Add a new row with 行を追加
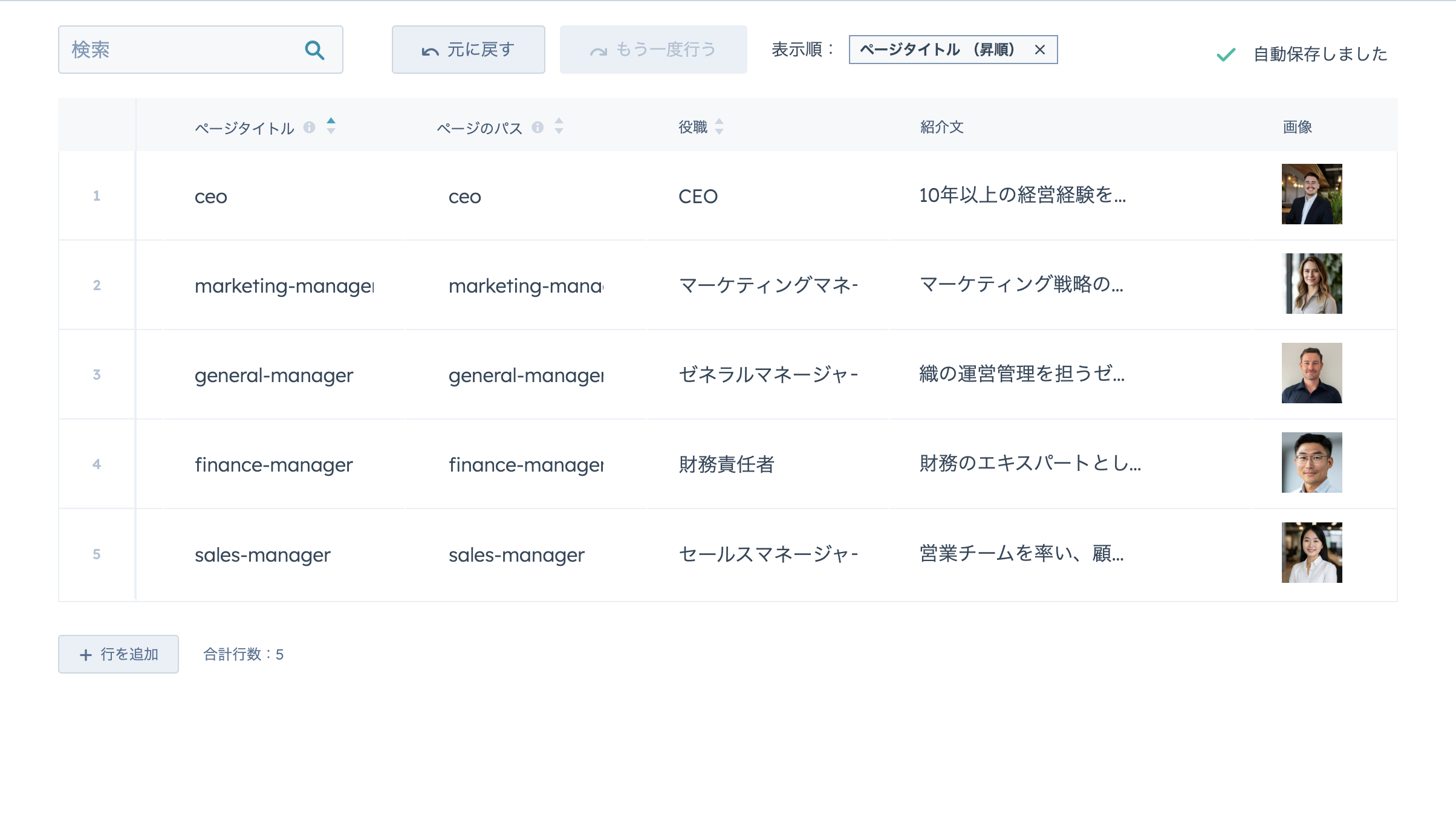The height and width of the screenshot is (815, 1456). 119,654
